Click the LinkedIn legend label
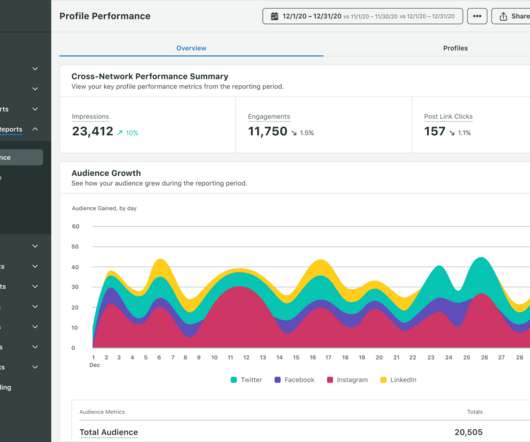 pos(403,380)
